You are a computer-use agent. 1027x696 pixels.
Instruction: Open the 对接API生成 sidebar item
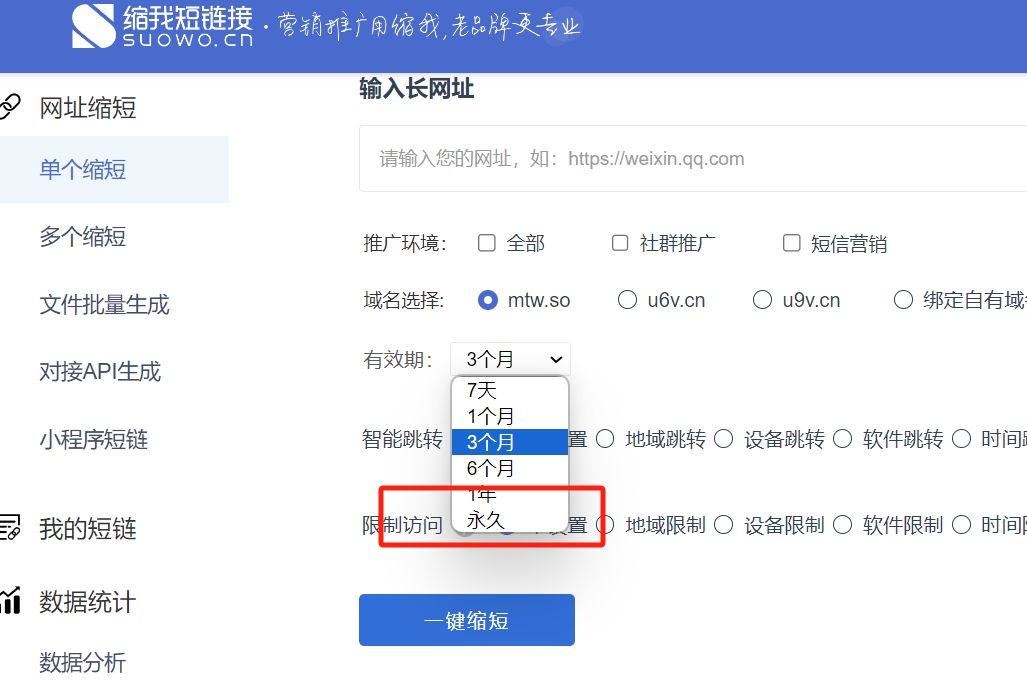pos(100,372)
